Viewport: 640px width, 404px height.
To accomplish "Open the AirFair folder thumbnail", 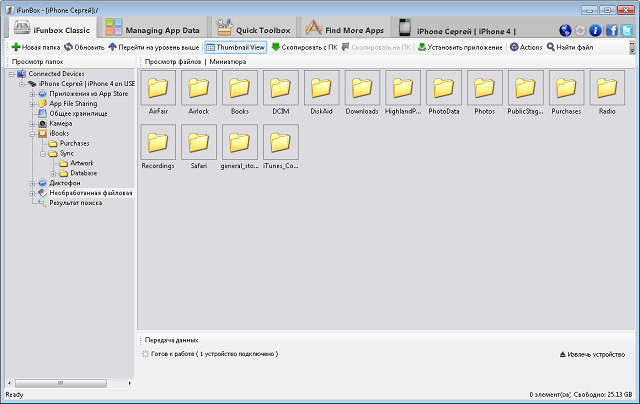I will (158, 93).
